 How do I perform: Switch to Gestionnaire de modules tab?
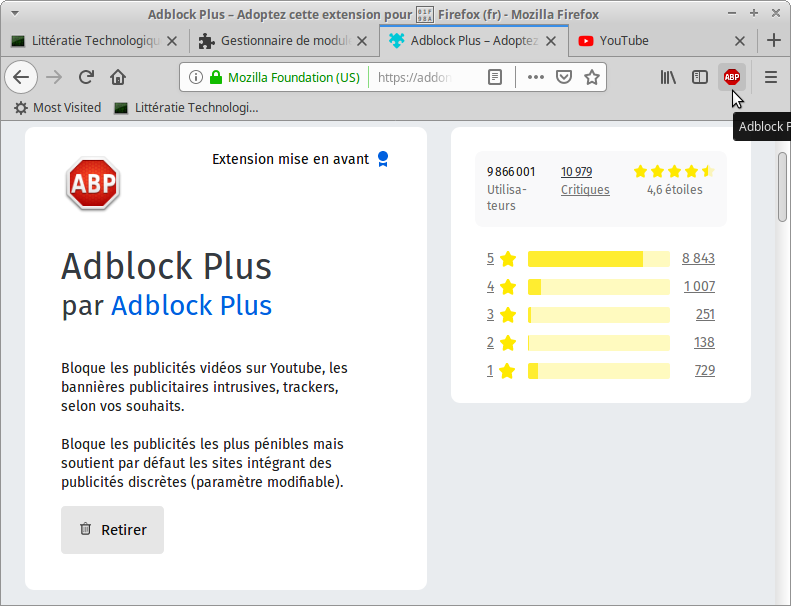click(273, 41)
